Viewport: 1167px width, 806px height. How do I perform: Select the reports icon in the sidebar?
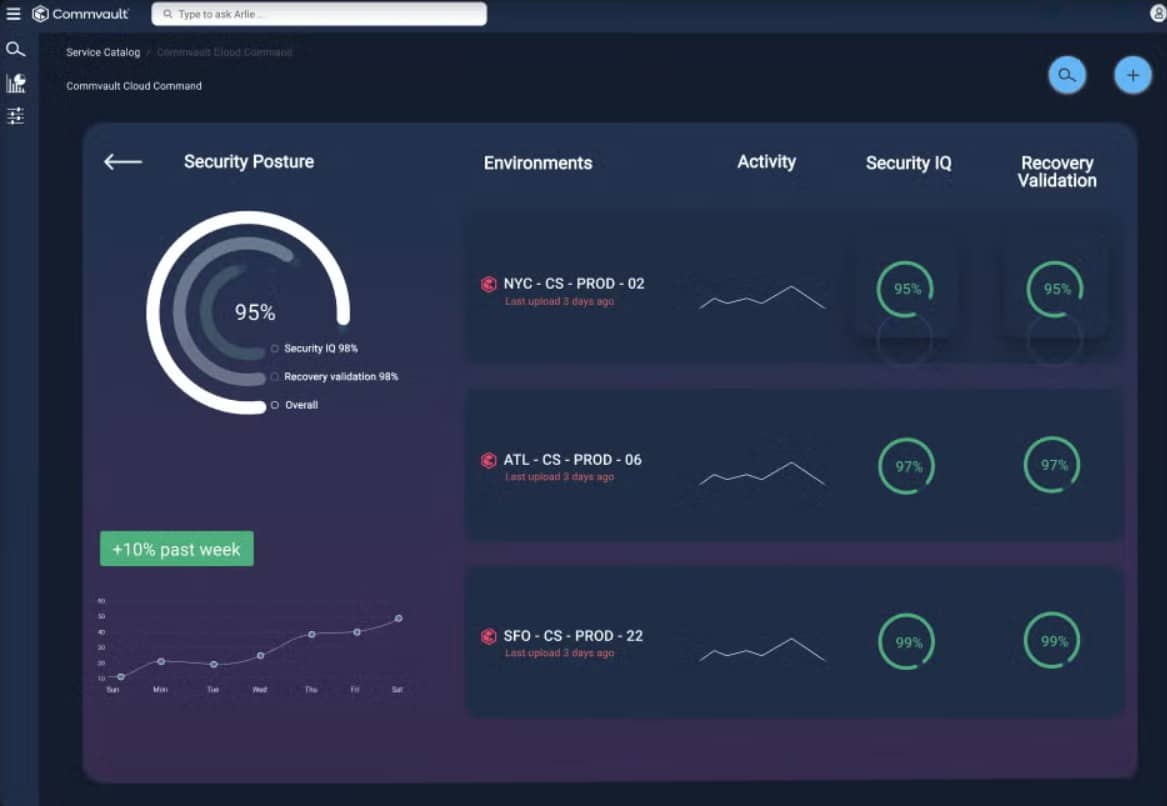(15, 83)
